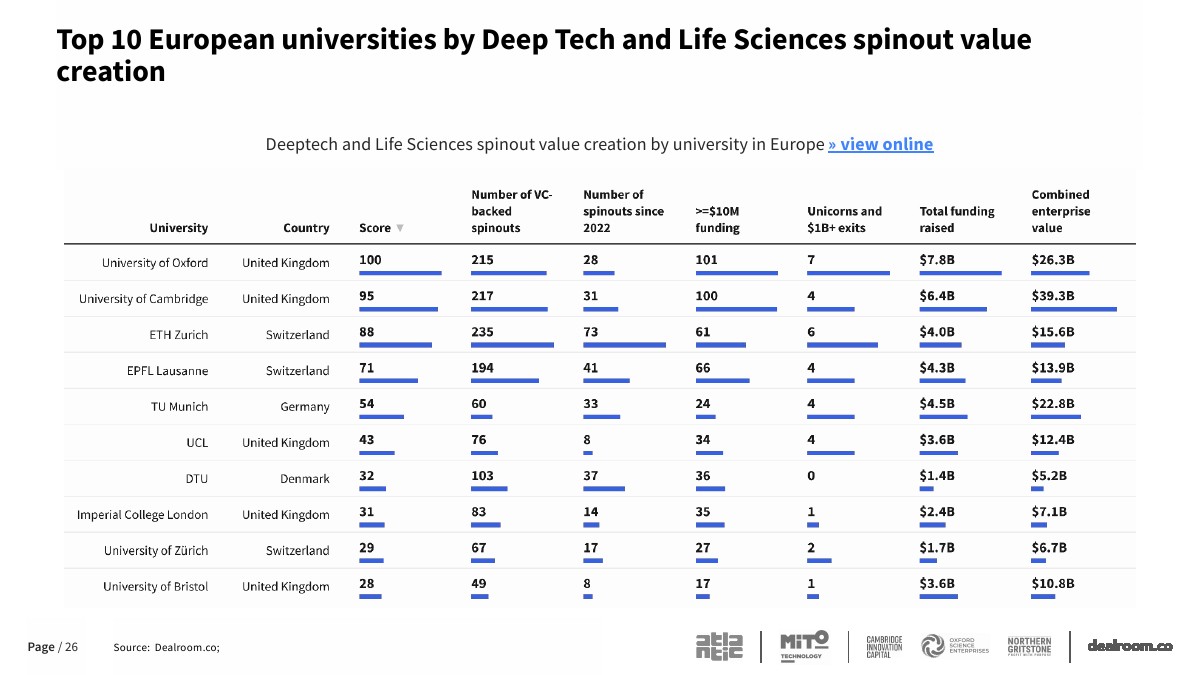1200x675 pixels.
Task: Select 'Number of VC-backed spinouts' header
Action: pyautogui.click(x=511, y=211)
